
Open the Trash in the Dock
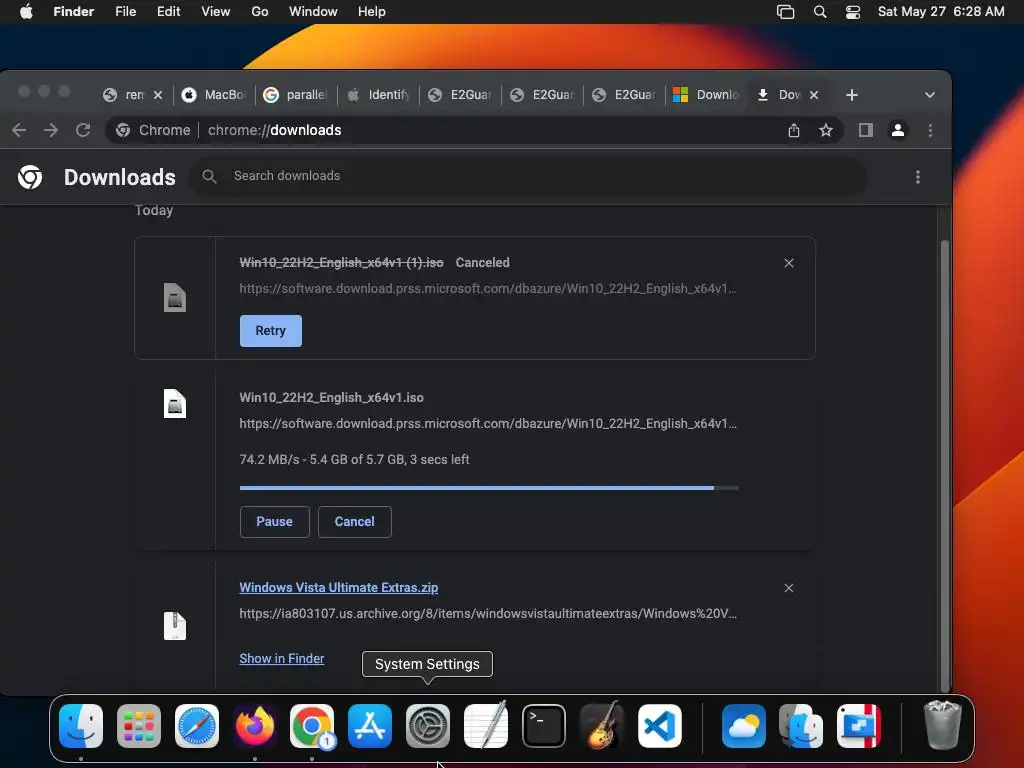[x=942, y=725]
